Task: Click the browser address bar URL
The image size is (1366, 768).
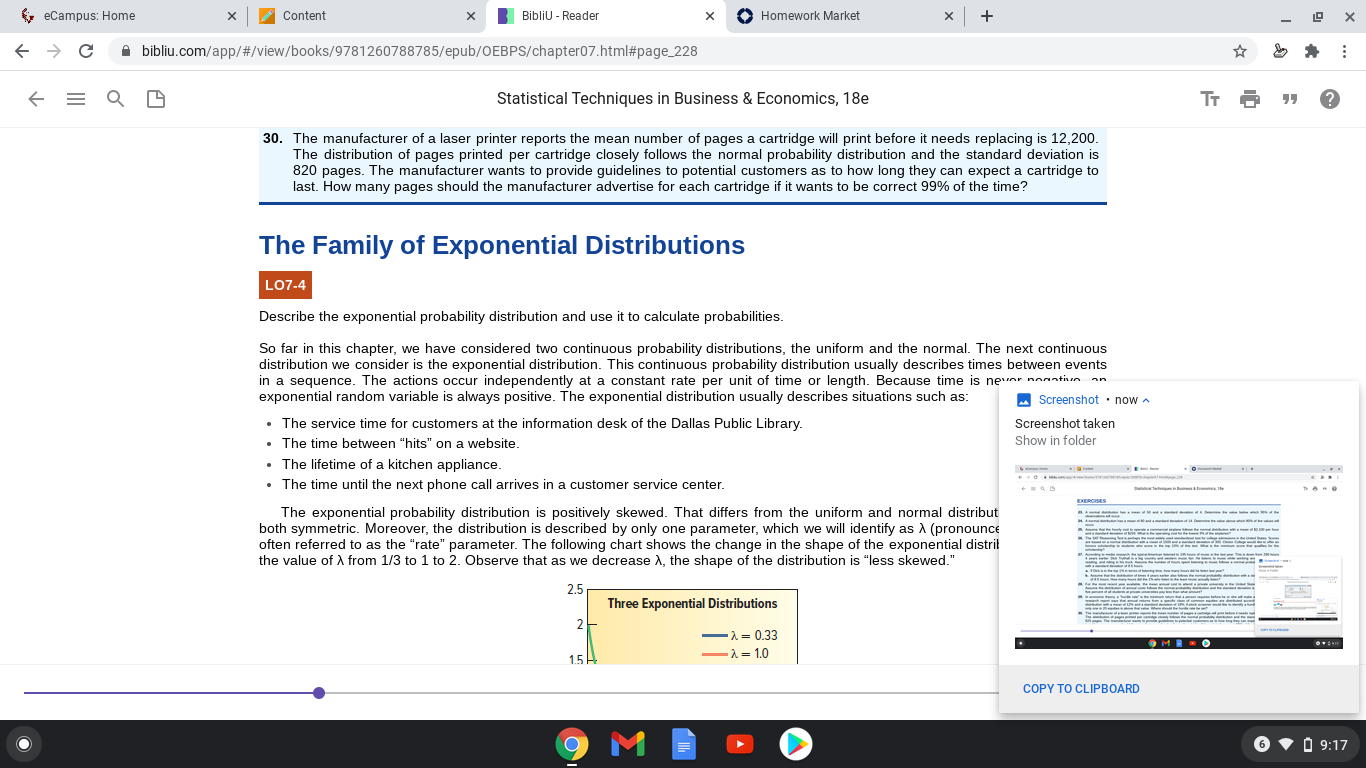Action: pos(420,51)
